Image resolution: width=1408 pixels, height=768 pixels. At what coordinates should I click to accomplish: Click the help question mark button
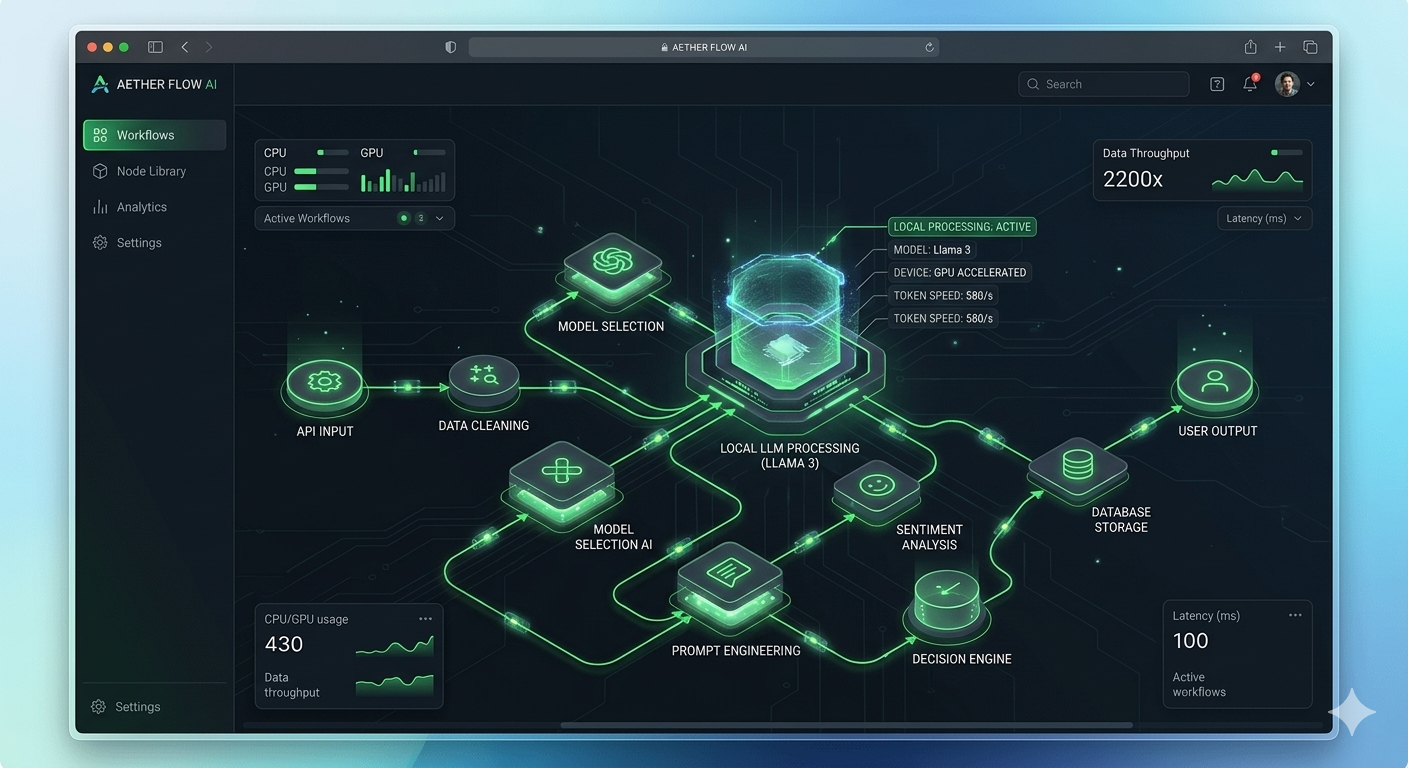click(1216, 84)
